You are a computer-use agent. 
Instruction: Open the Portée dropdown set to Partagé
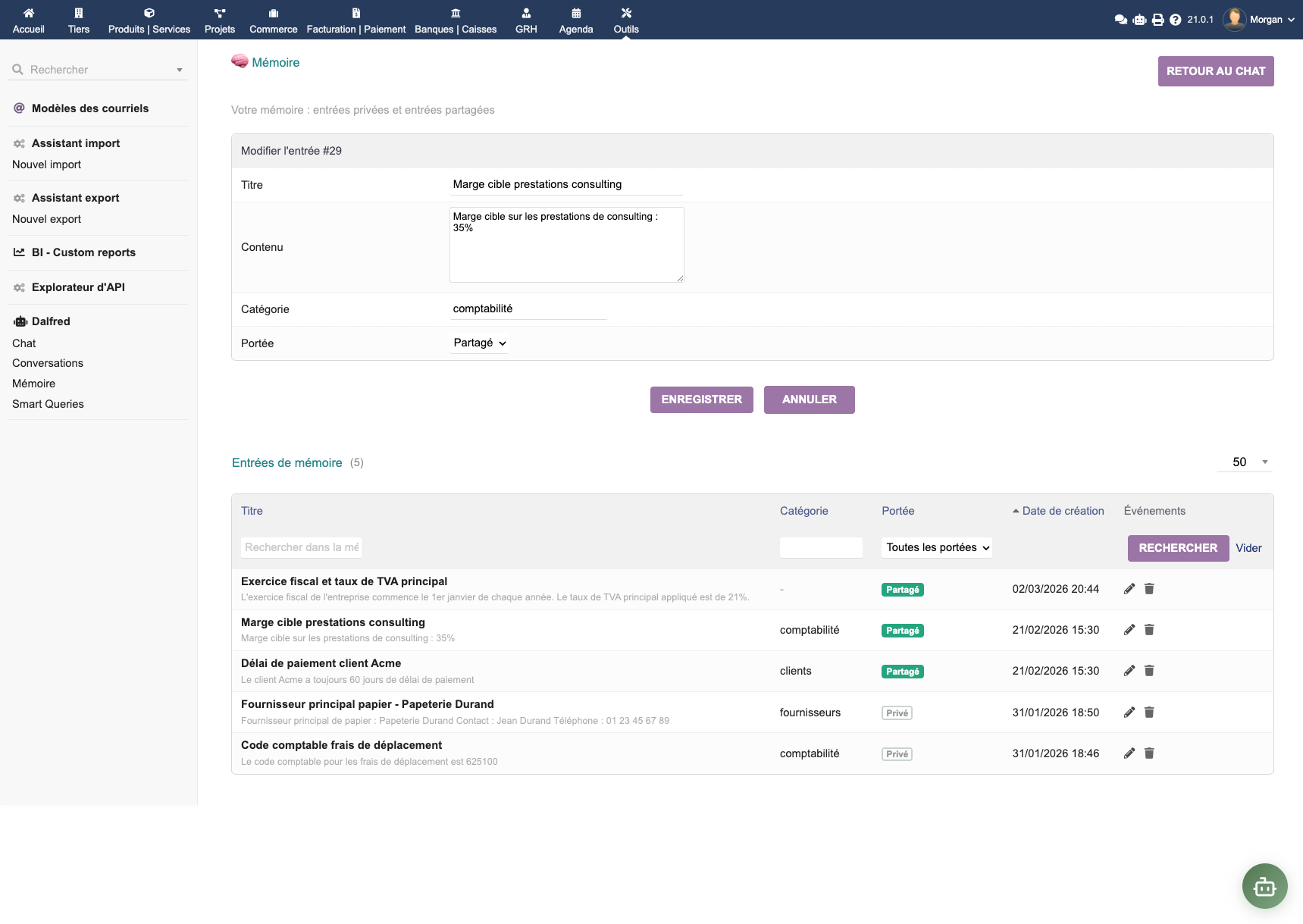pyautogui.click(x=479, y=343)
